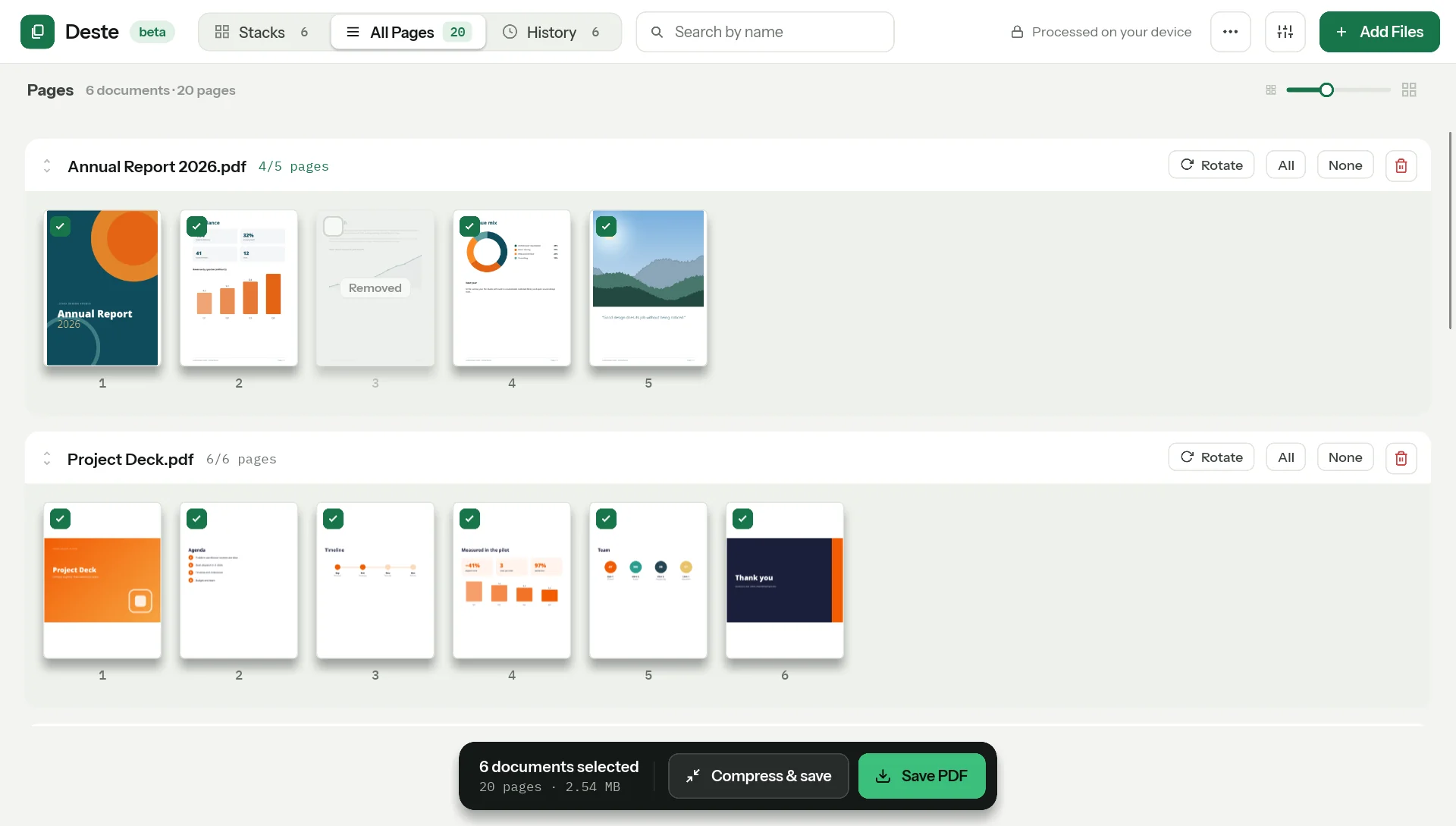Check removed page 3 of Annual Report
This screenshot has width=1456, height=826.
tap(334, 226)
